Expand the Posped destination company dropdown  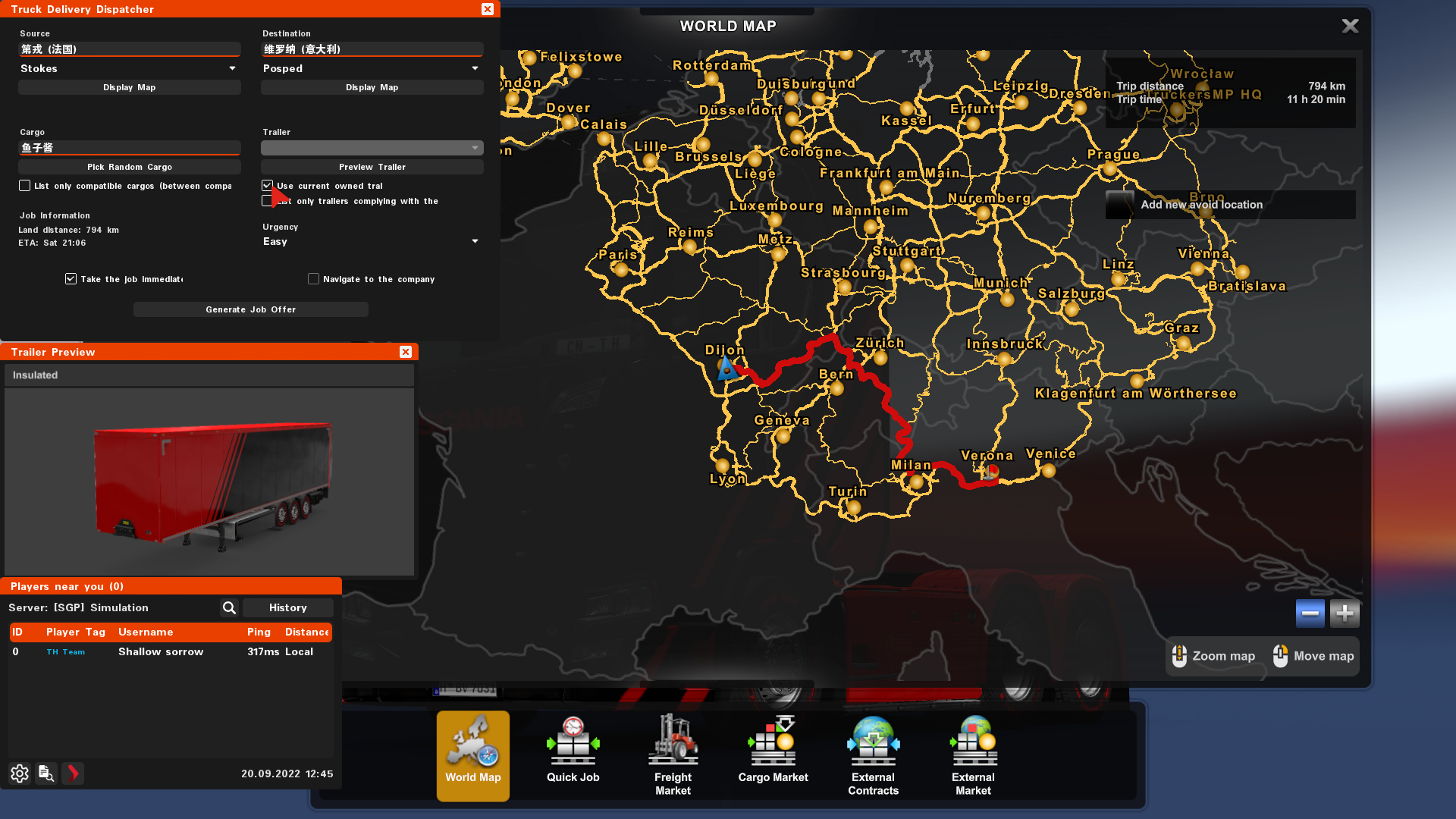point(372,68)
